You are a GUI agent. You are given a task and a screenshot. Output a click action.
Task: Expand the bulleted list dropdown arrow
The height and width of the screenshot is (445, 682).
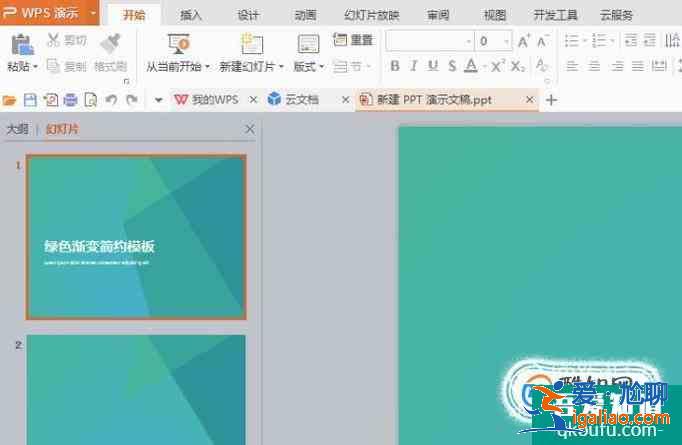pyautogui.click(x=584, y=41)
